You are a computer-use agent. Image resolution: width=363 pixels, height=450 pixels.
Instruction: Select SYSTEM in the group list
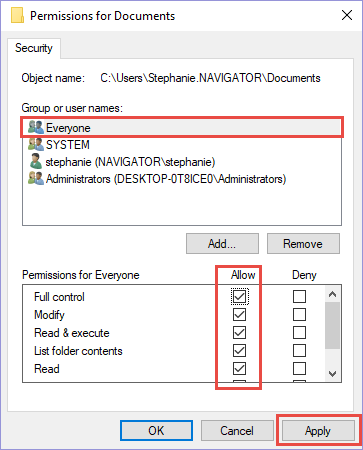click(182, 144)
